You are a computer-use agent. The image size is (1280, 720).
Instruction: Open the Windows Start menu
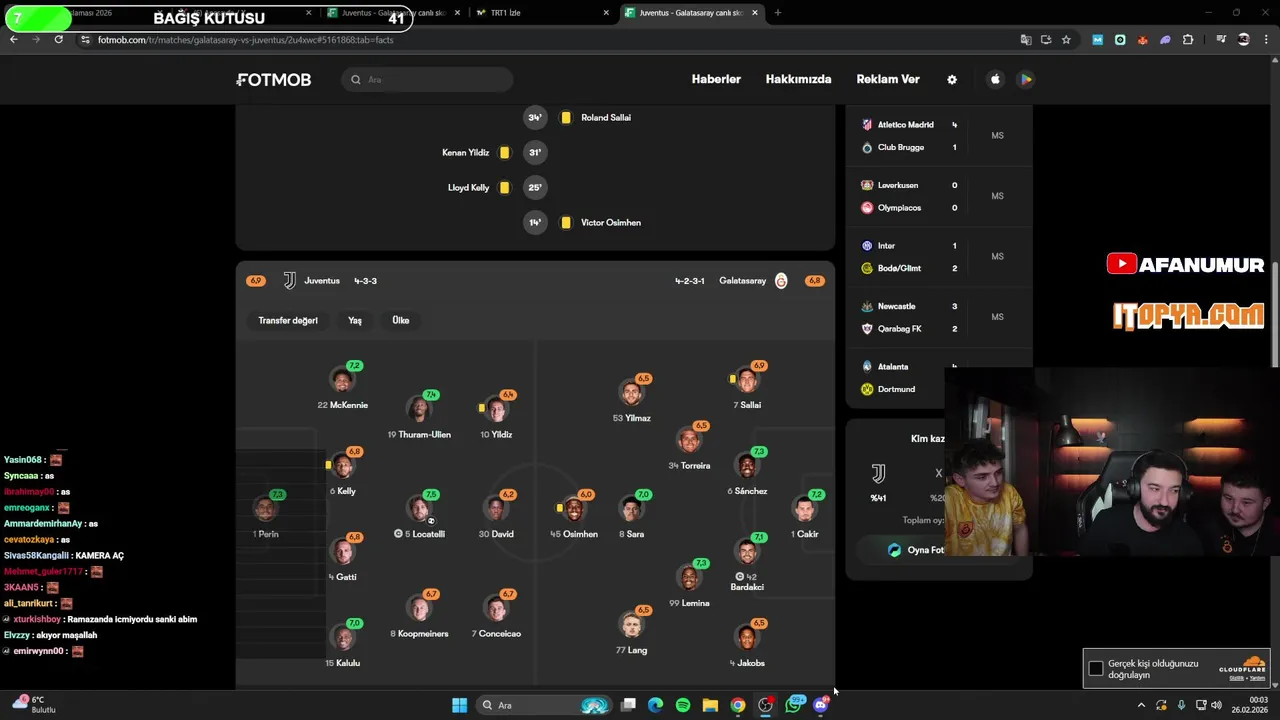pyautogui.click(x=459, y=705)
